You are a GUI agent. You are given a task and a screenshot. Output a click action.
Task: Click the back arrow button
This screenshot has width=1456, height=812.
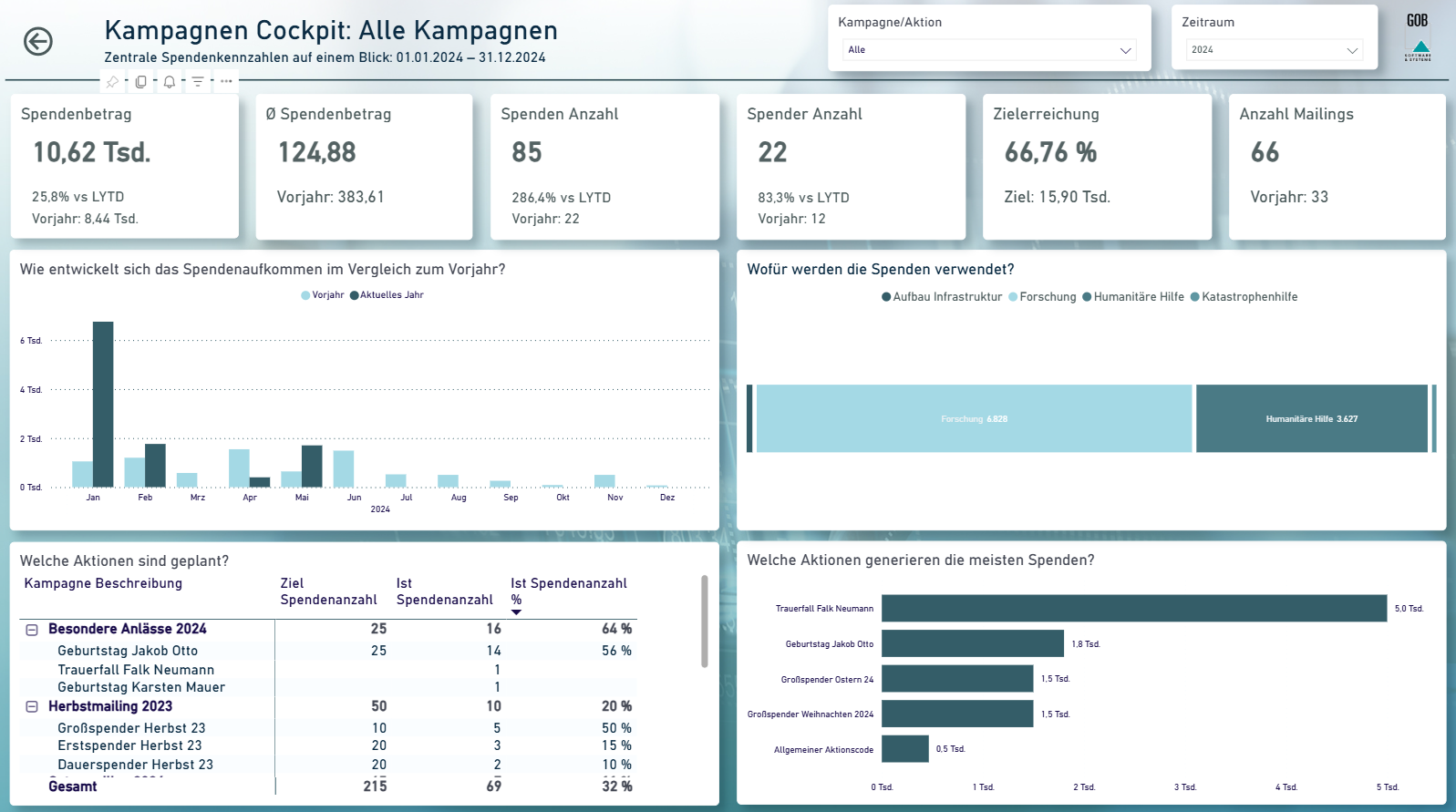[x=38, y=41]
